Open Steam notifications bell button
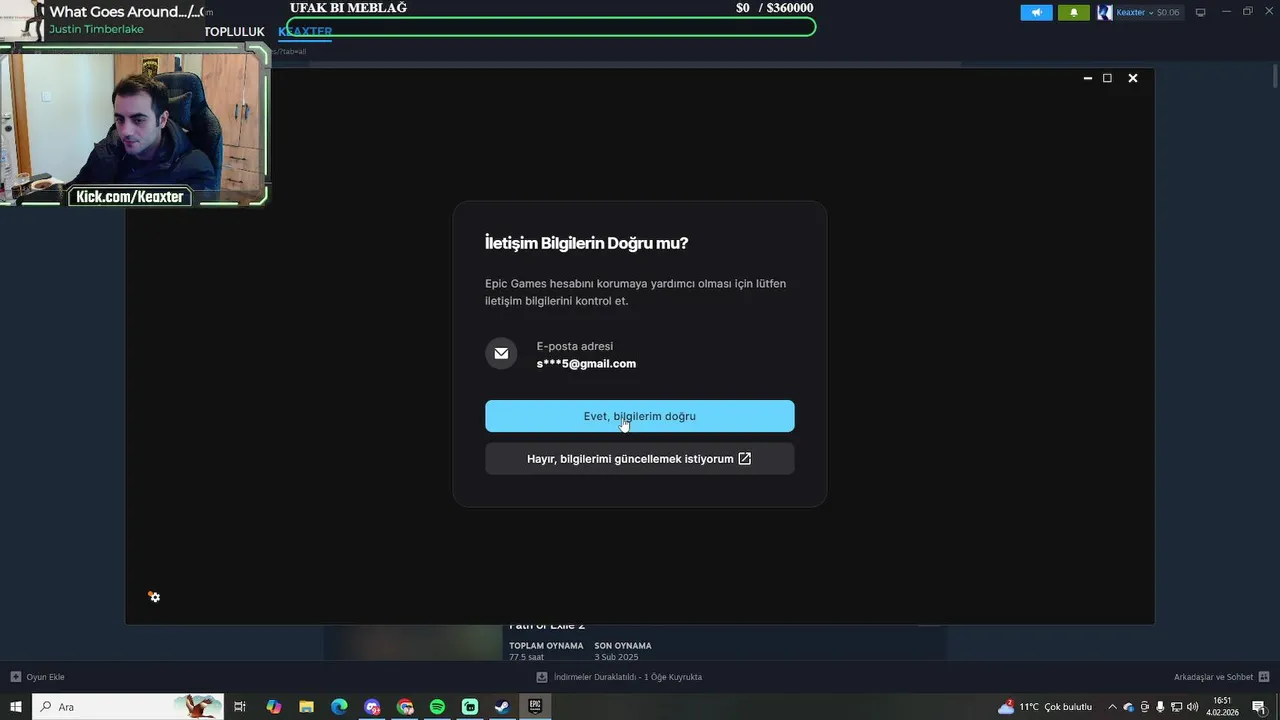Screen dimensions: 1280x720 [1074, 12]
